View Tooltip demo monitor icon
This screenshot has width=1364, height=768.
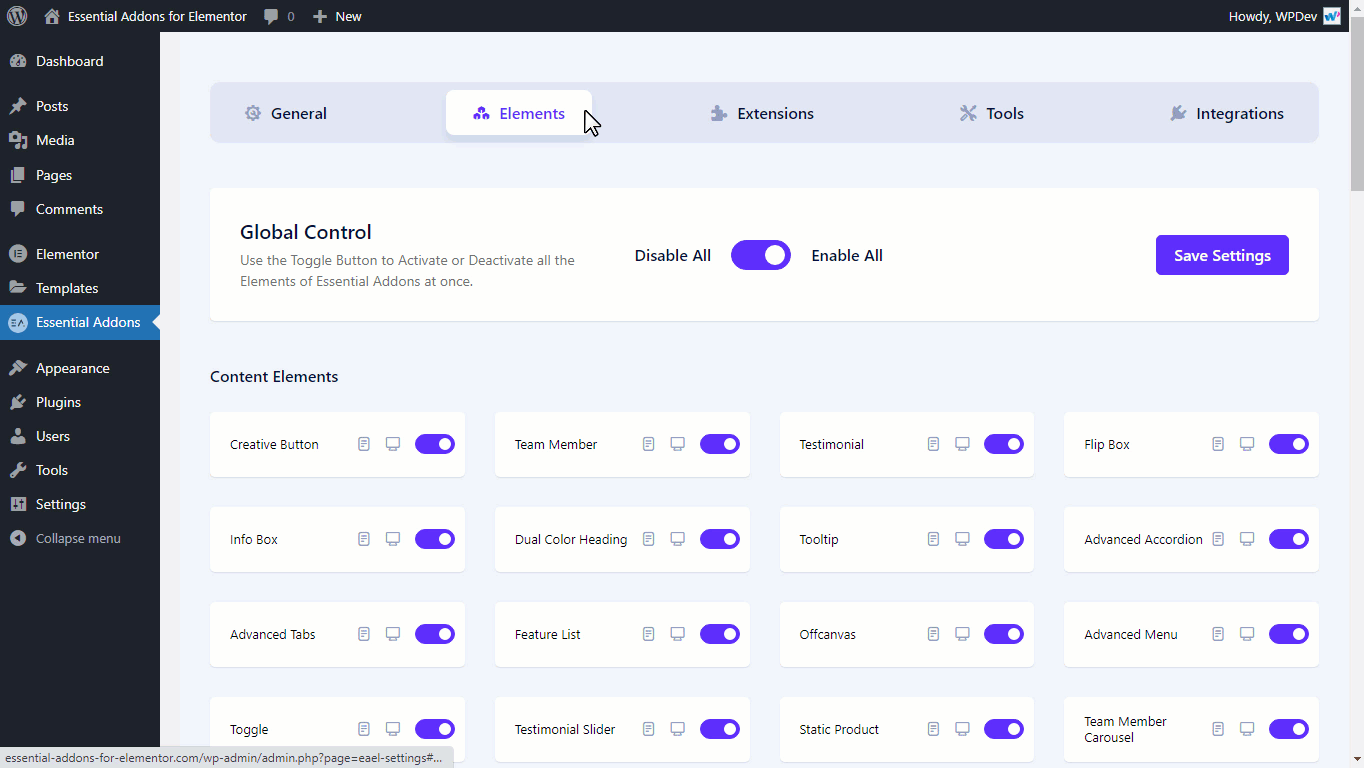point(962,539)
